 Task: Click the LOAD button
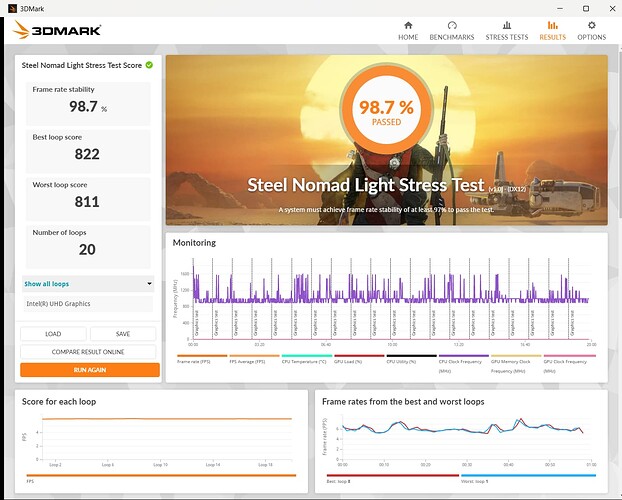53,334
